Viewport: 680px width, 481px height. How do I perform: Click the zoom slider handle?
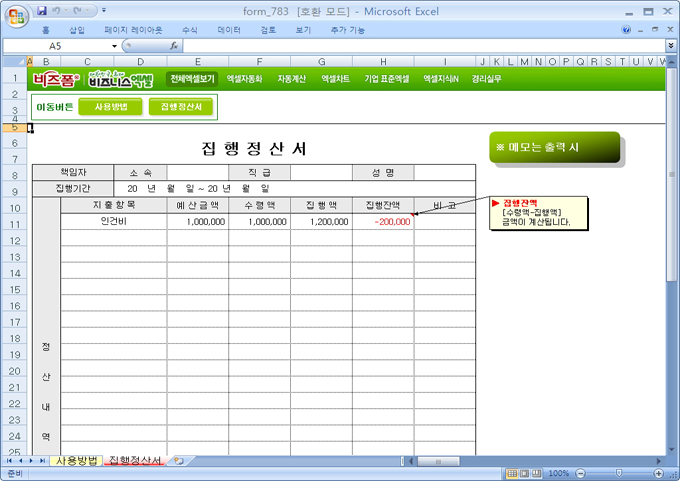[617, 473]
